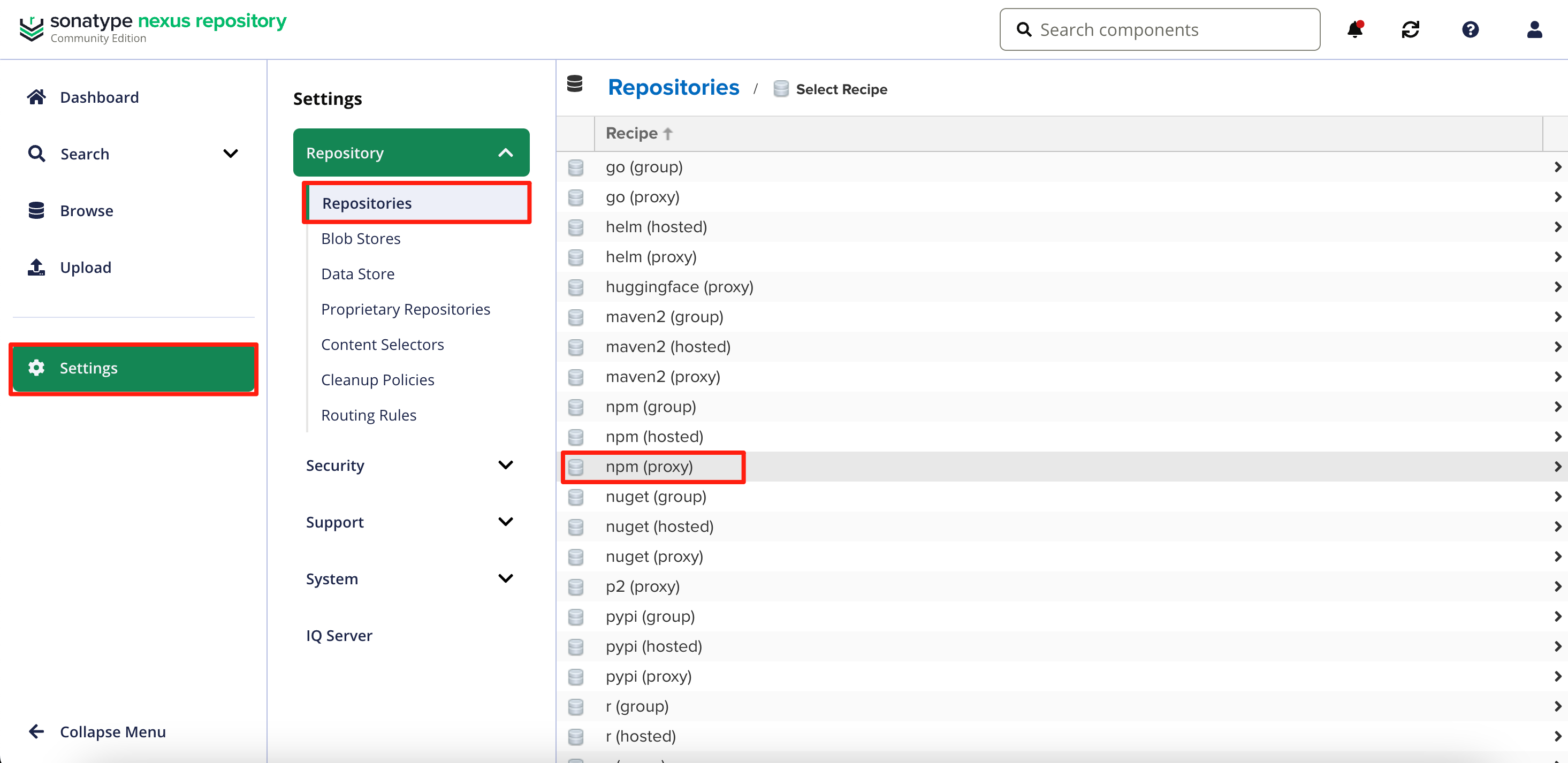
Task: Click the Upload icon in sidebar
Action: click(36, 267)
